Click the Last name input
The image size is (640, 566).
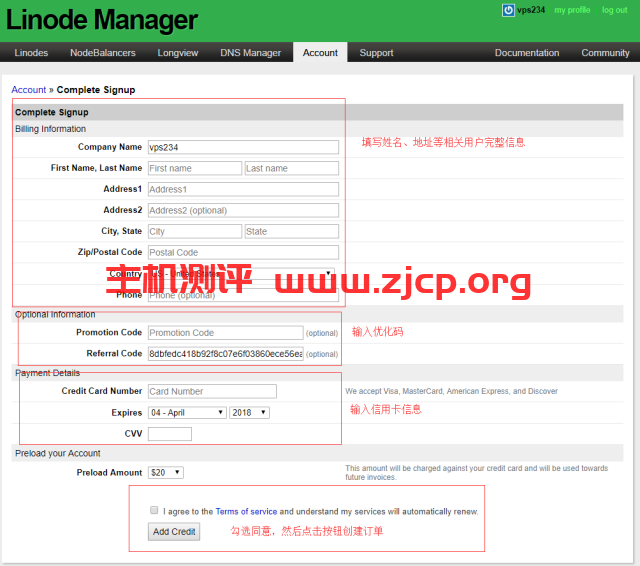(x=291, y=168)
